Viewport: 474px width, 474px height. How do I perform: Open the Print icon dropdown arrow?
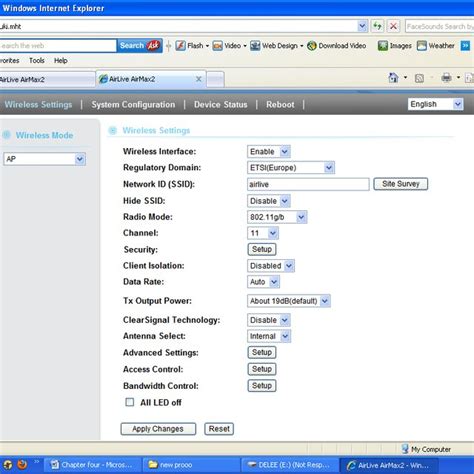458,78
